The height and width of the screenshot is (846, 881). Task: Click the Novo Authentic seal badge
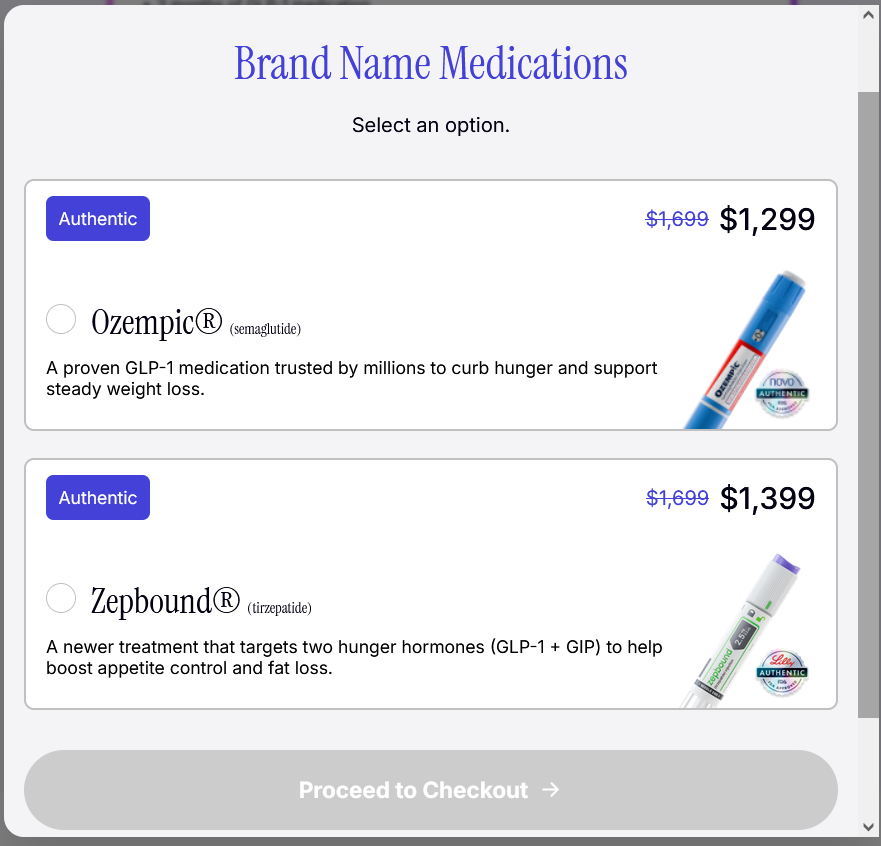click(x=782, y=393)
